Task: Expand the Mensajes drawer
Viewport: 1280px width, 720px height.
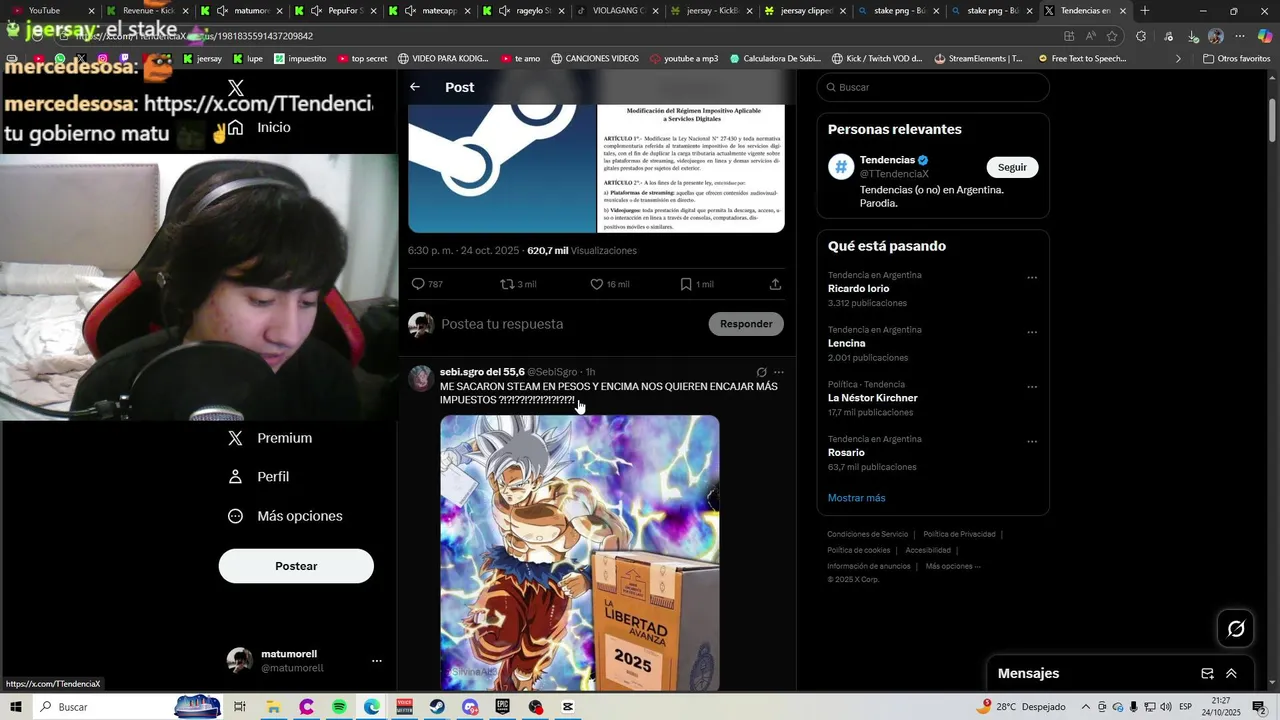Action: coord(1231,674)
